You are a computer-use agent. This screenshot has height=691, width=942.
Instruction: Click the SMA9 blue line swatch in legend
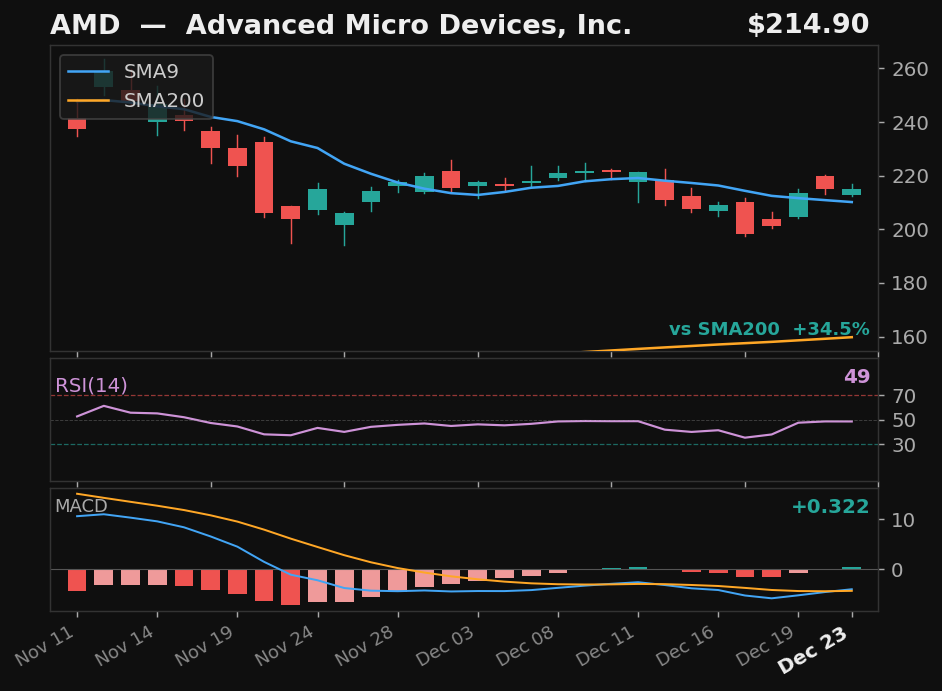pyautogui.click(x=89, y=72)
